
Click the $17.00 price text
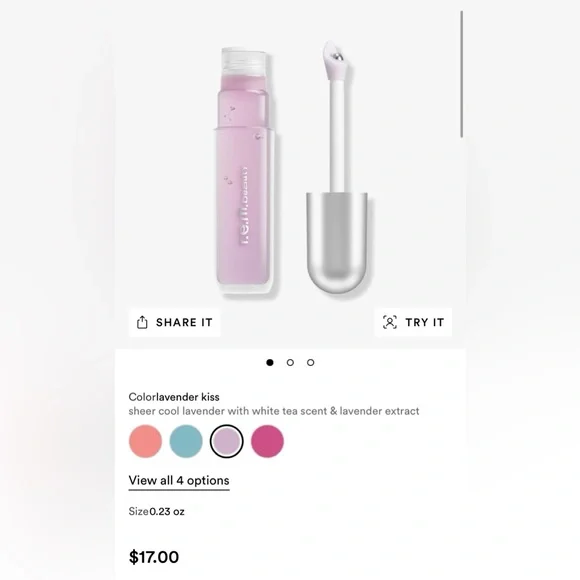[x=154, y=557]
